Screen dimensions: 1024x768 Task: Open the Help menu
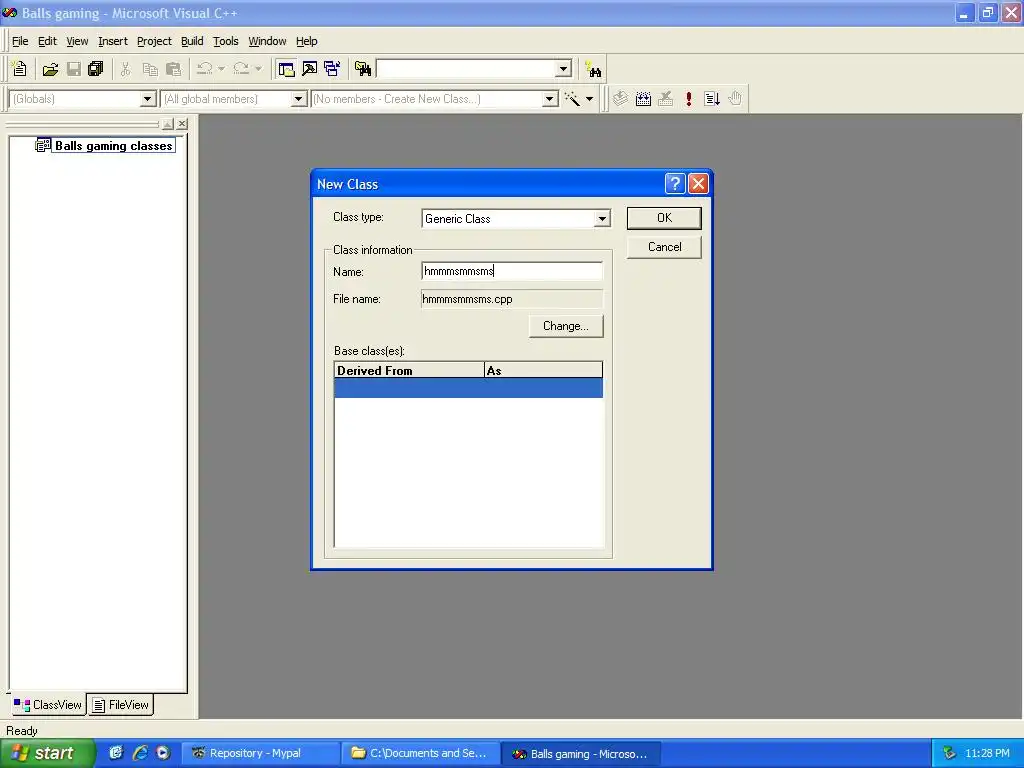coord(306,41)
